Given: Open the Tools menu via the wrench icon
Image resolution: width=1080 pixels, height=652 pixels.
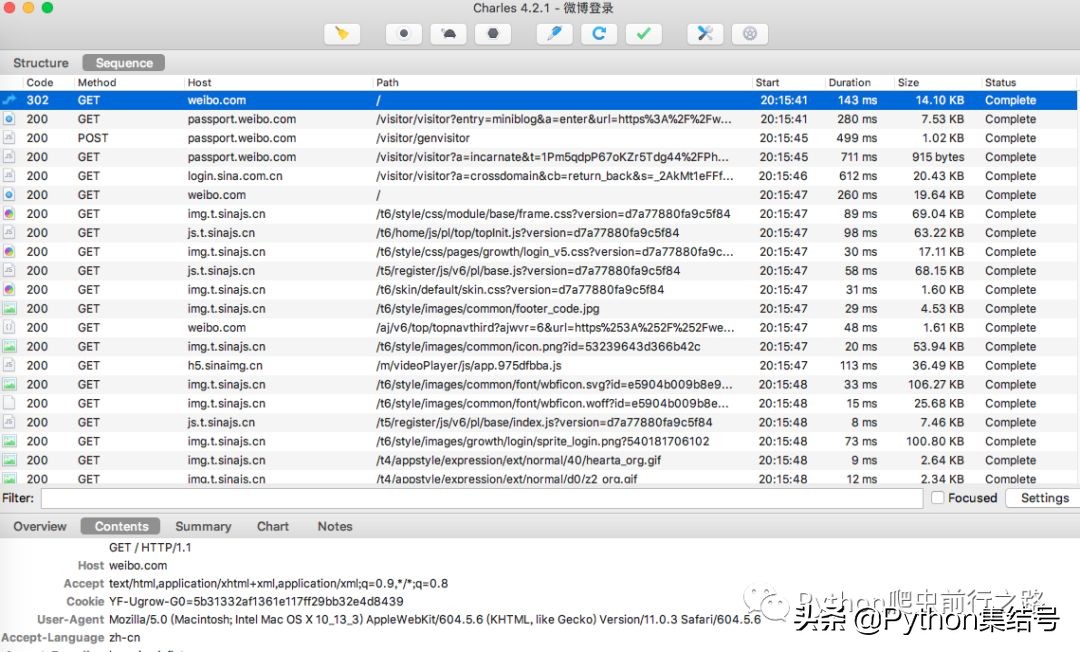Looking at the screenshot, I should [x=704, y=33].
